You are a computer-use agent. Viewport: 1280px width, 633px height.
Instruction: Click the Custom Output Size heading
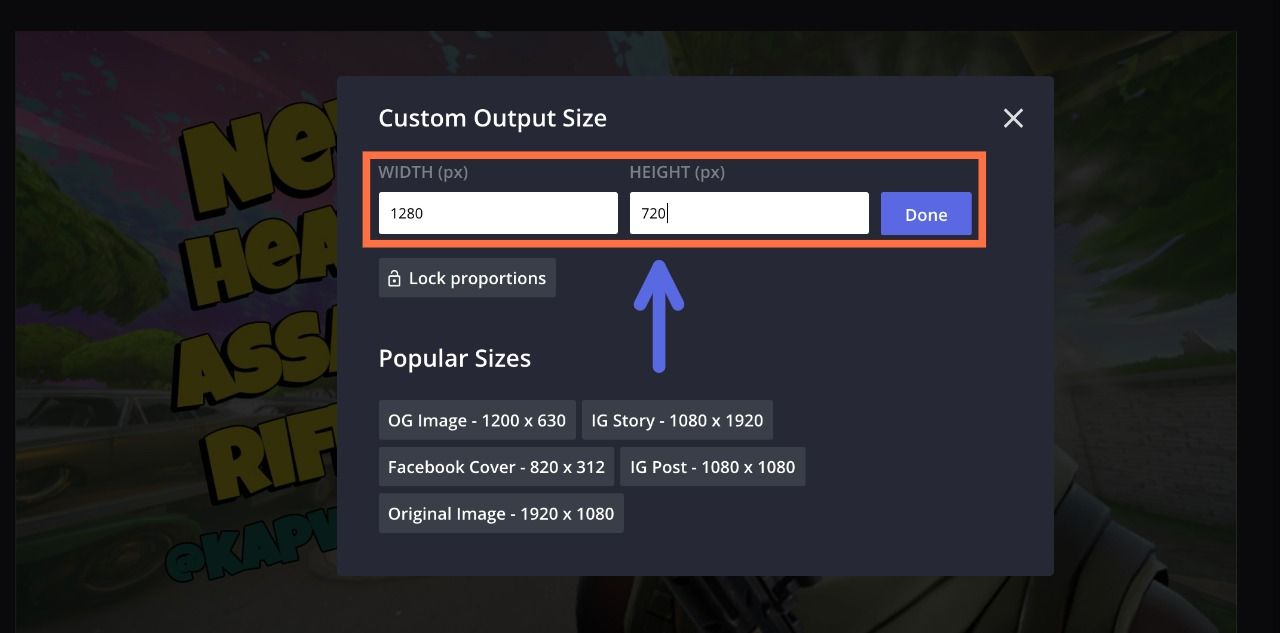(x=493, y=118)
